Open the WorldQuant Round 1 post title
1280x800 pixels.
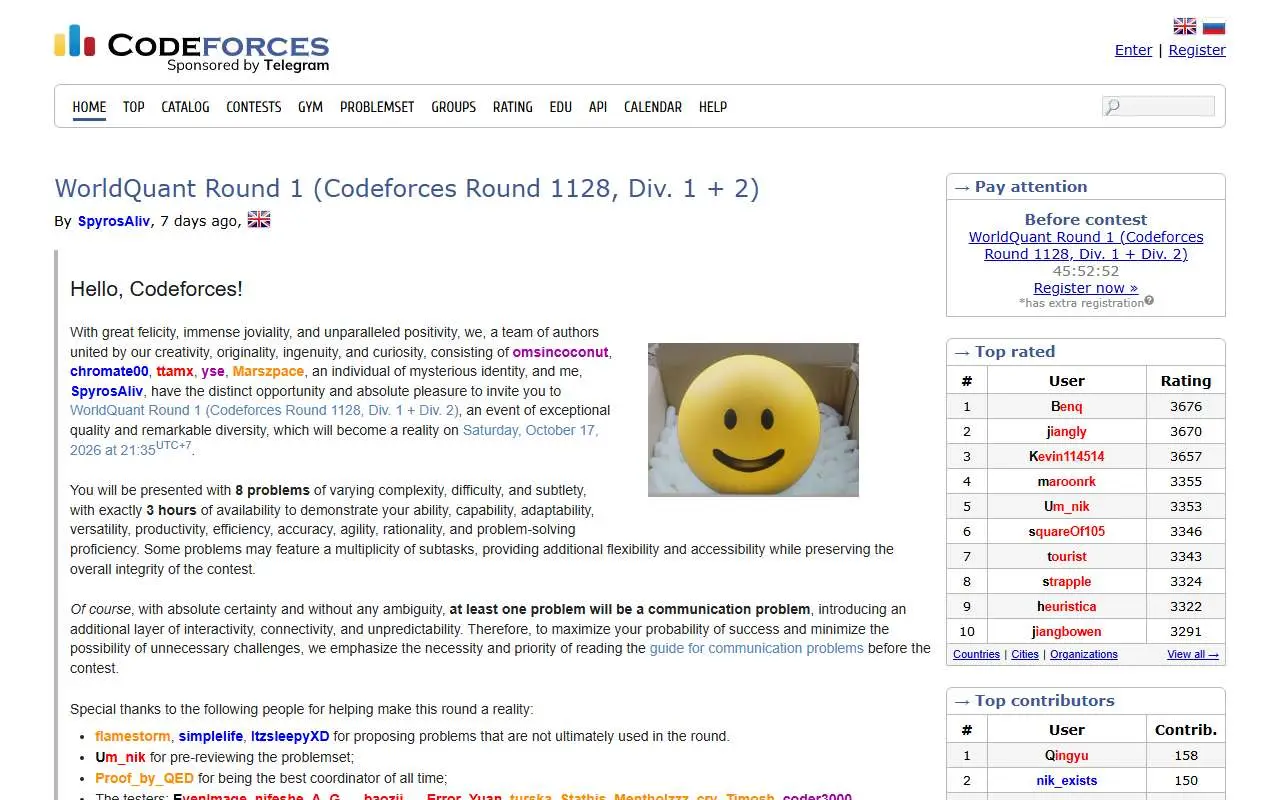click(407, 188)
